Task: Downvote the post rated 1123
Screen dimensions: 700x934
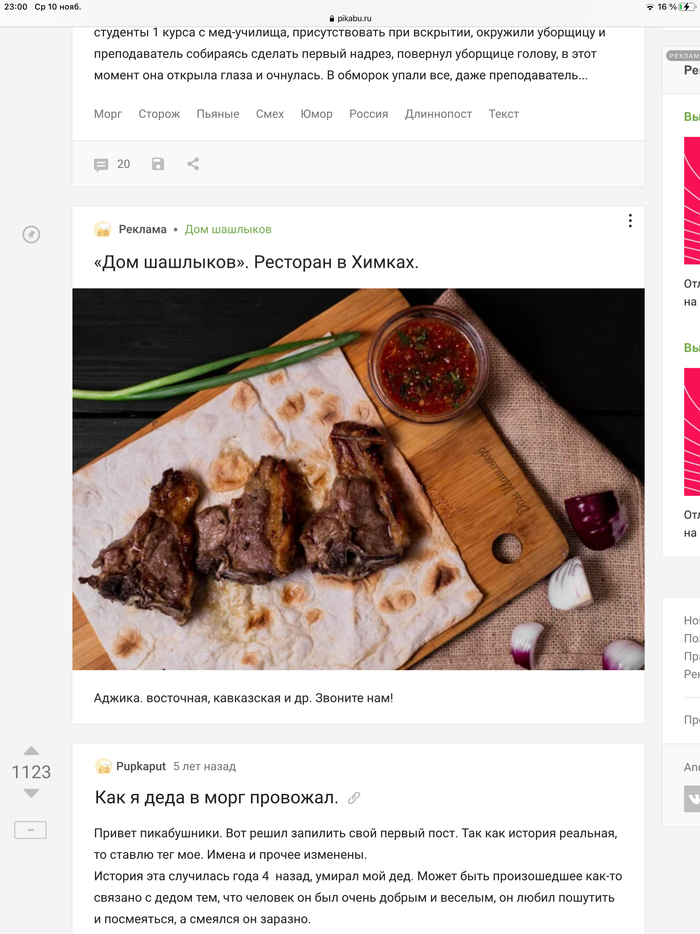Action: (x=31, y=793)
